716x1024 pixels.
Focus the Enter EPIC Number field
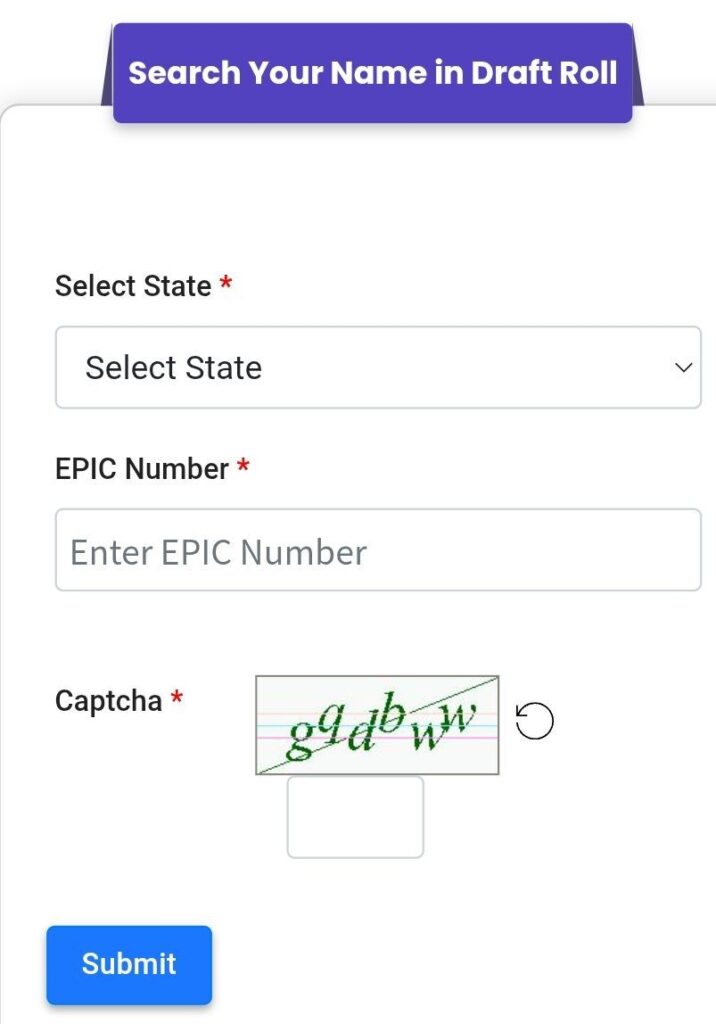378,550
